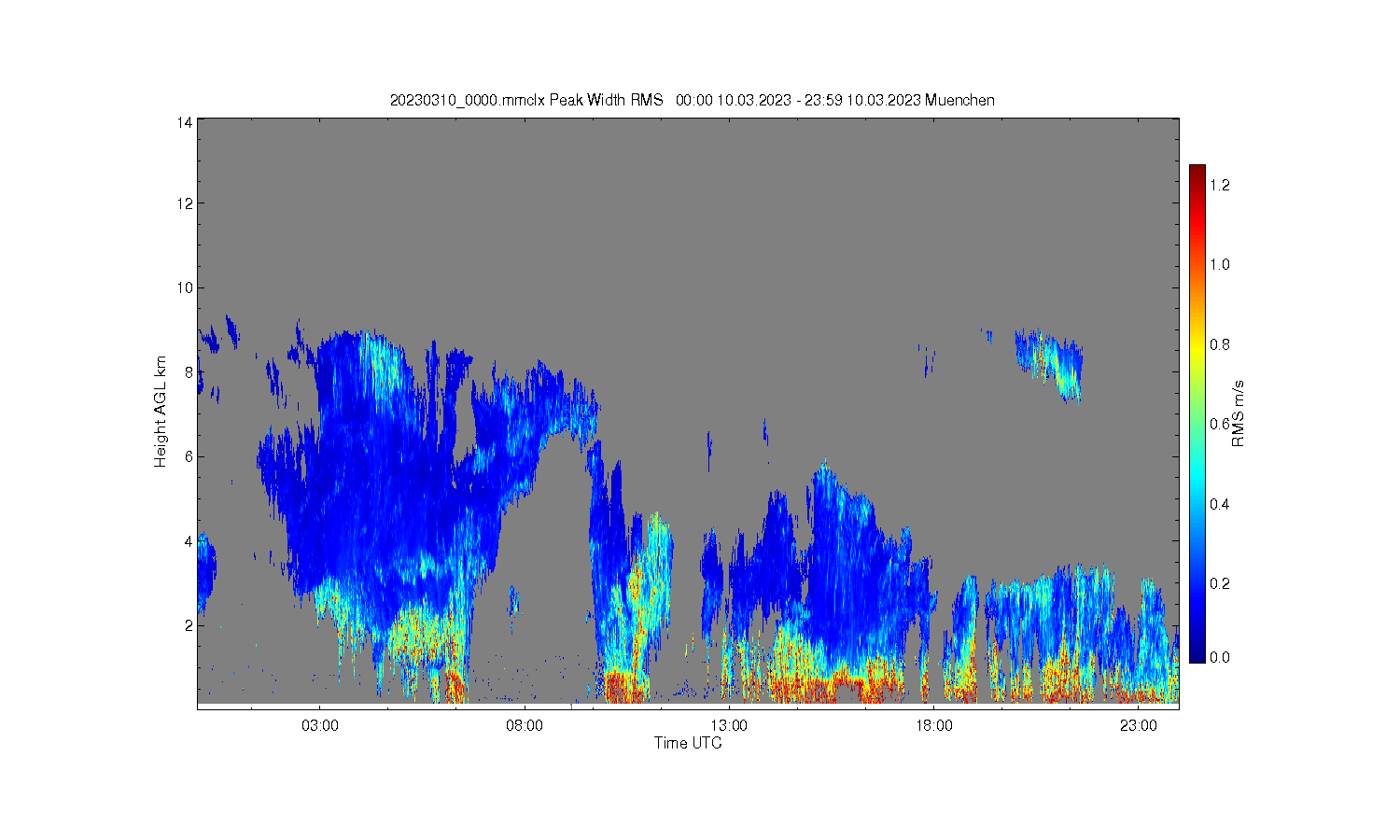Click the "Time UTC" x-axis label
The height and width of the screenshot is (840, 1400).
point(688,743)
